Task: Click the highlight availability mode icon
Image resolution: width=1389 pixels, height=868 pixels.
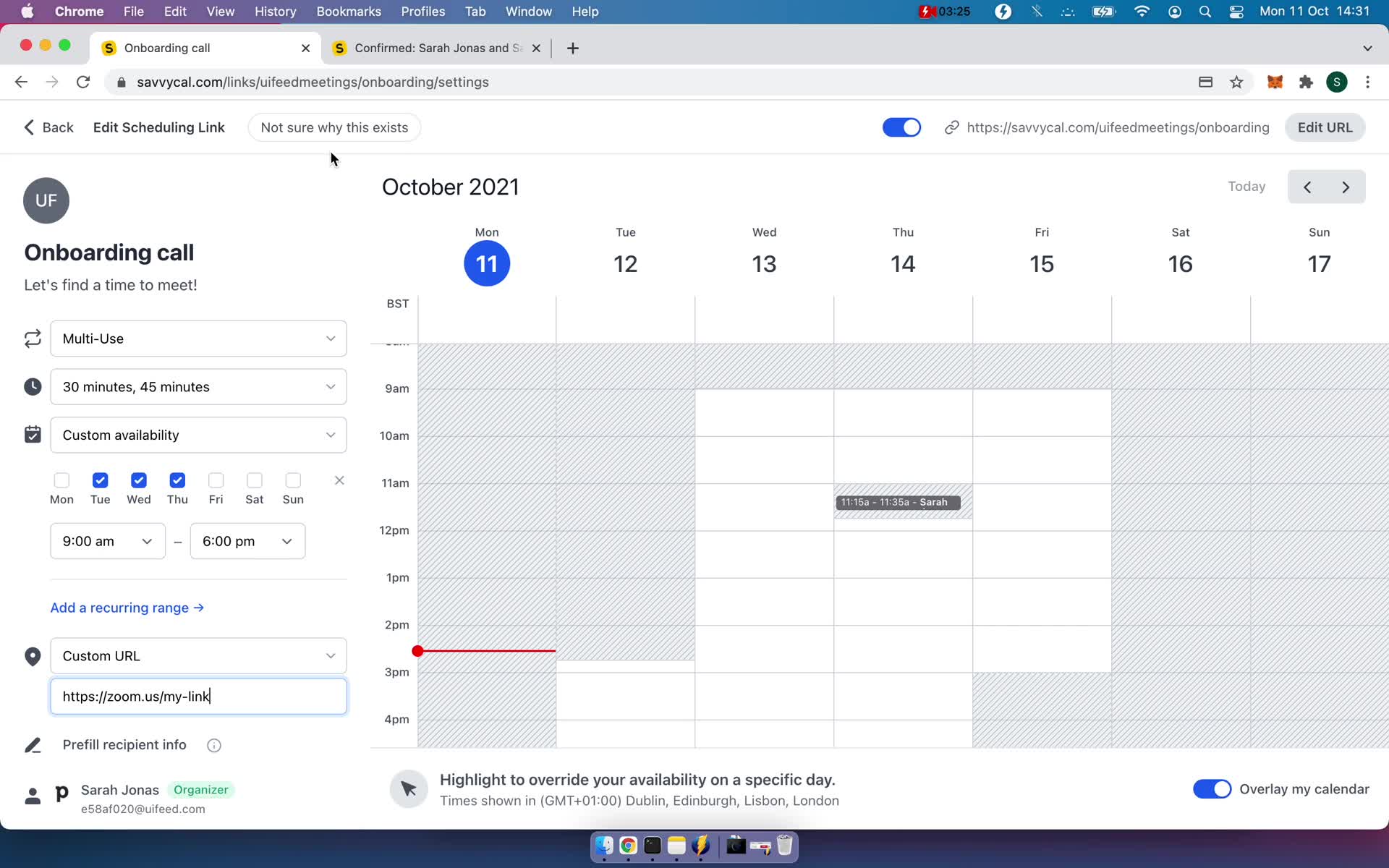Action: 407,789
